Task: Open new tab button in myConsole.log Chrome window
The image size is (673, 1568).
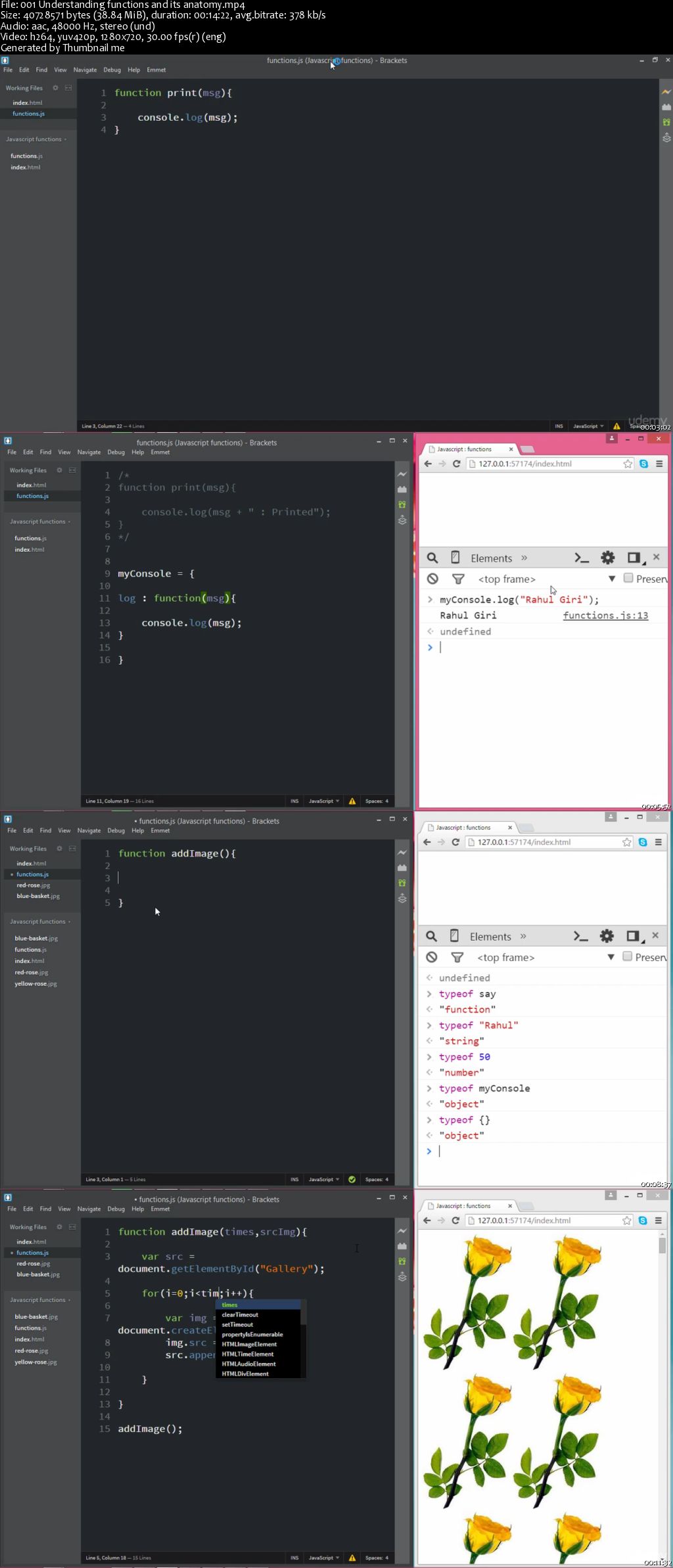Action: tap(527, 449)
